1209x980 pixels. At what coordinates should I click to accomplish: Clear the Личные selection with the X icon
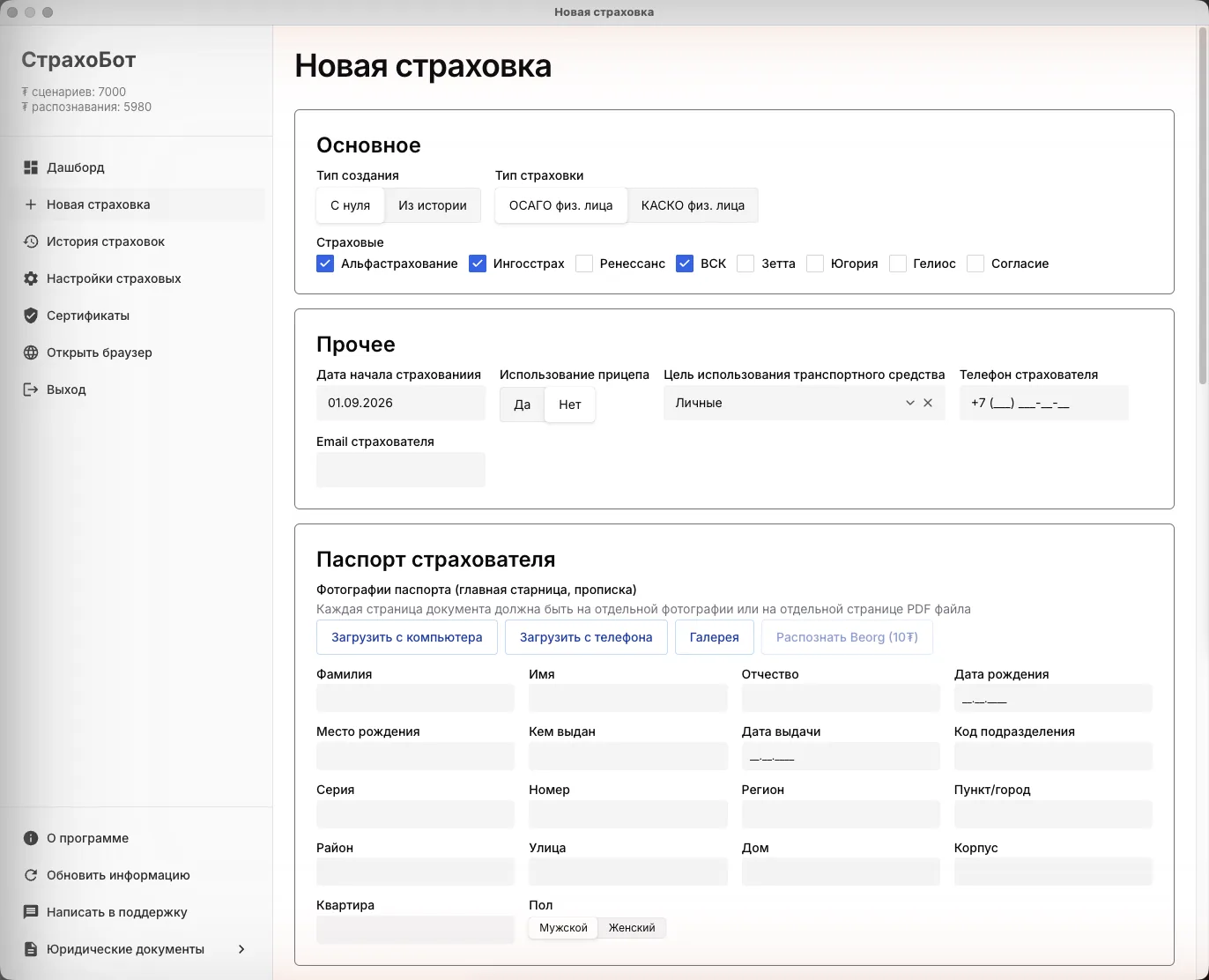click(x=928, y=403)
